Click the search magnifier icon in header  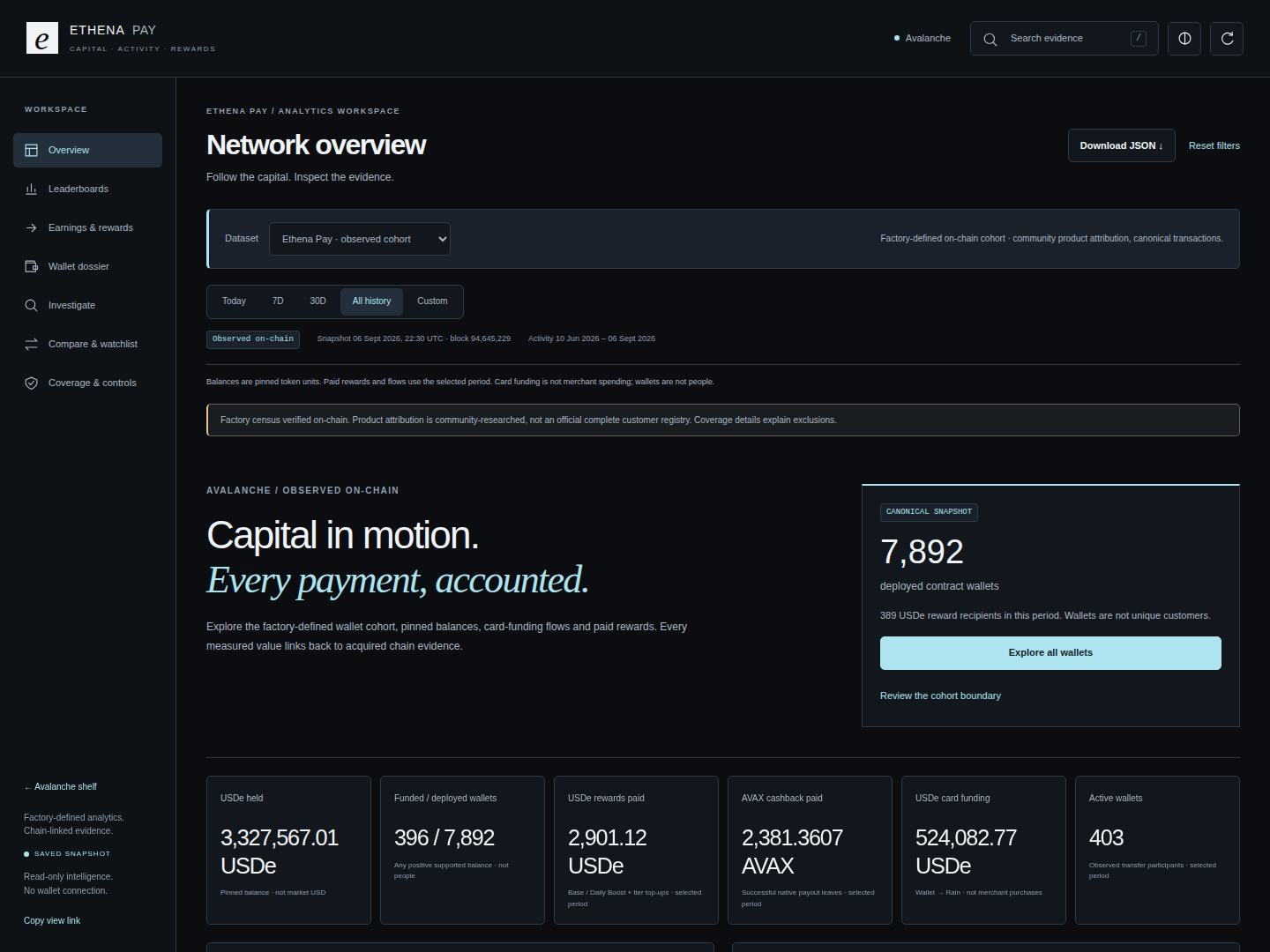[x=990, y=39]
